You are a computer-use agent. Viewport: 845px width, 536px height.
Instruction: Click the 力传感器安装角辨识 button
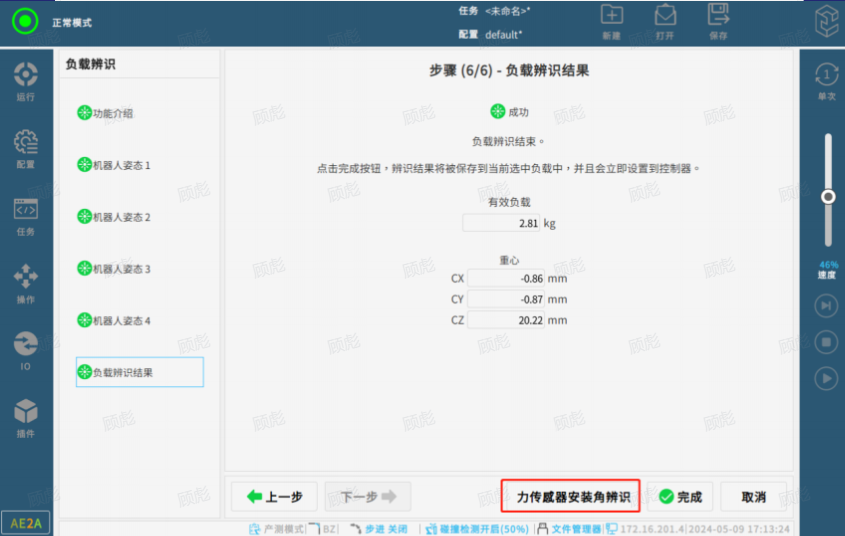point(573,497)
